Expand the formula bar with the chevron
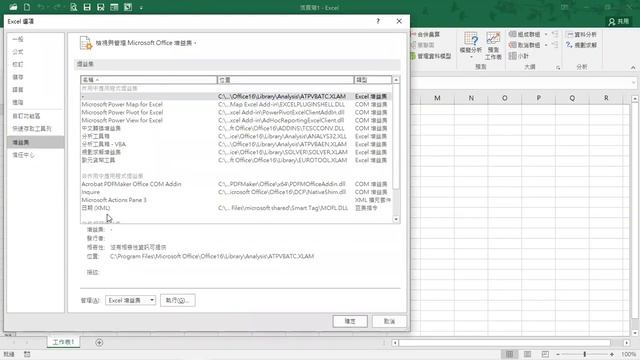Viewport: 640px width, 360px height. click(633, 83)
